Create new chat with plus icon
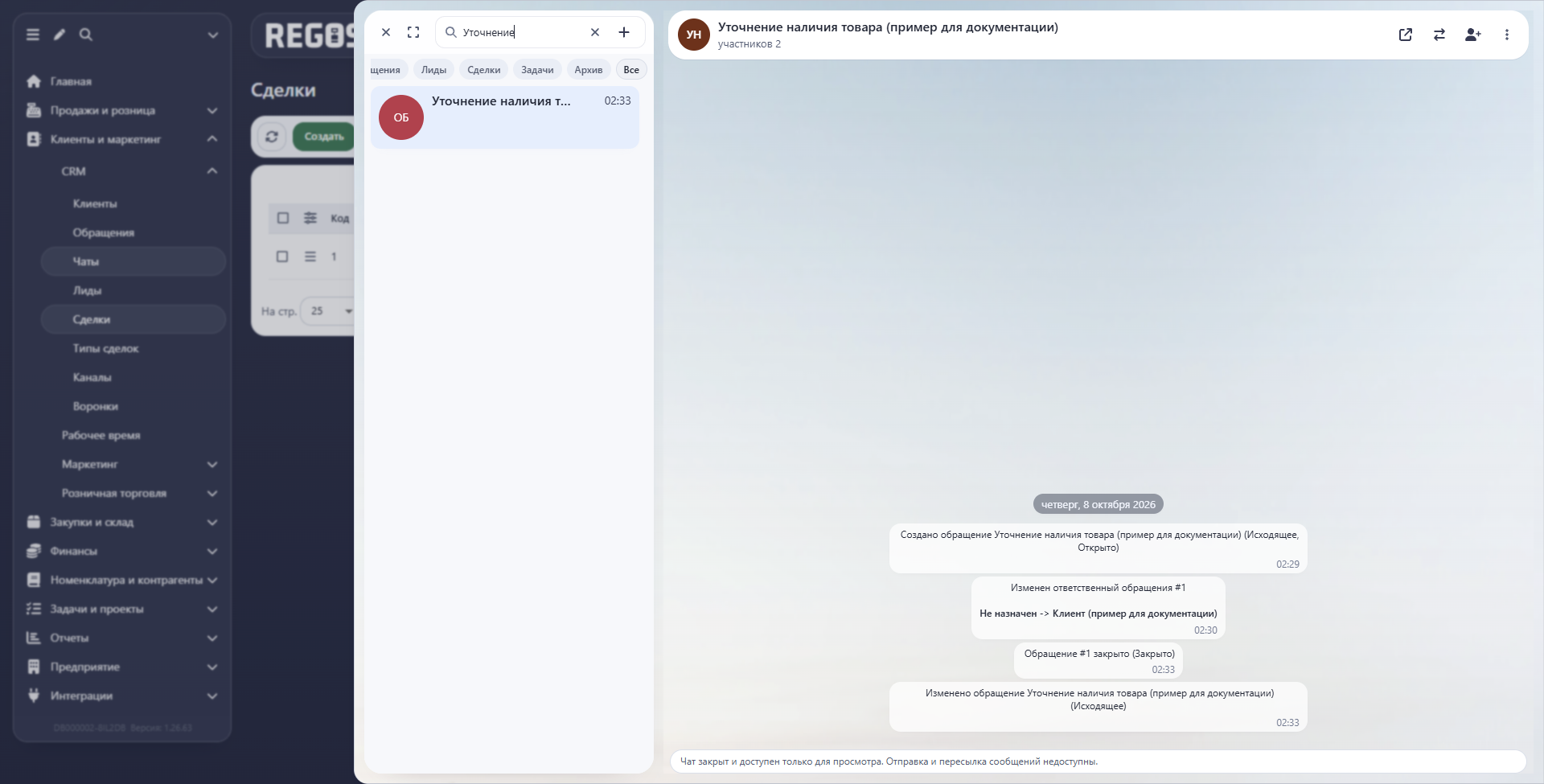The image size is (1544, 784). [x=624, y=32]
